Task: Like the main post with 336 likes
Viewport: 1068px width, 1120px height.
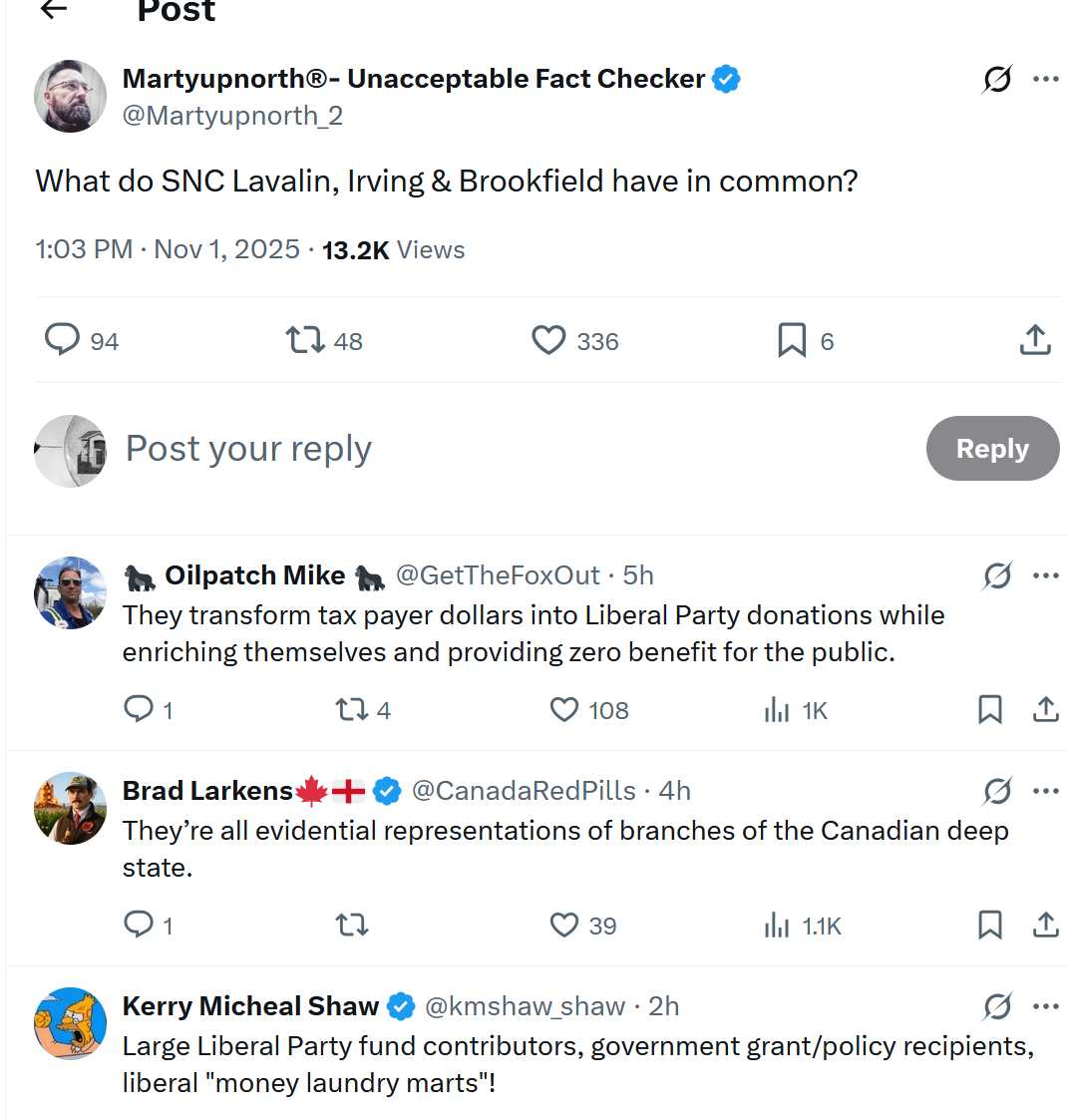Action: [x=548, y=340]
